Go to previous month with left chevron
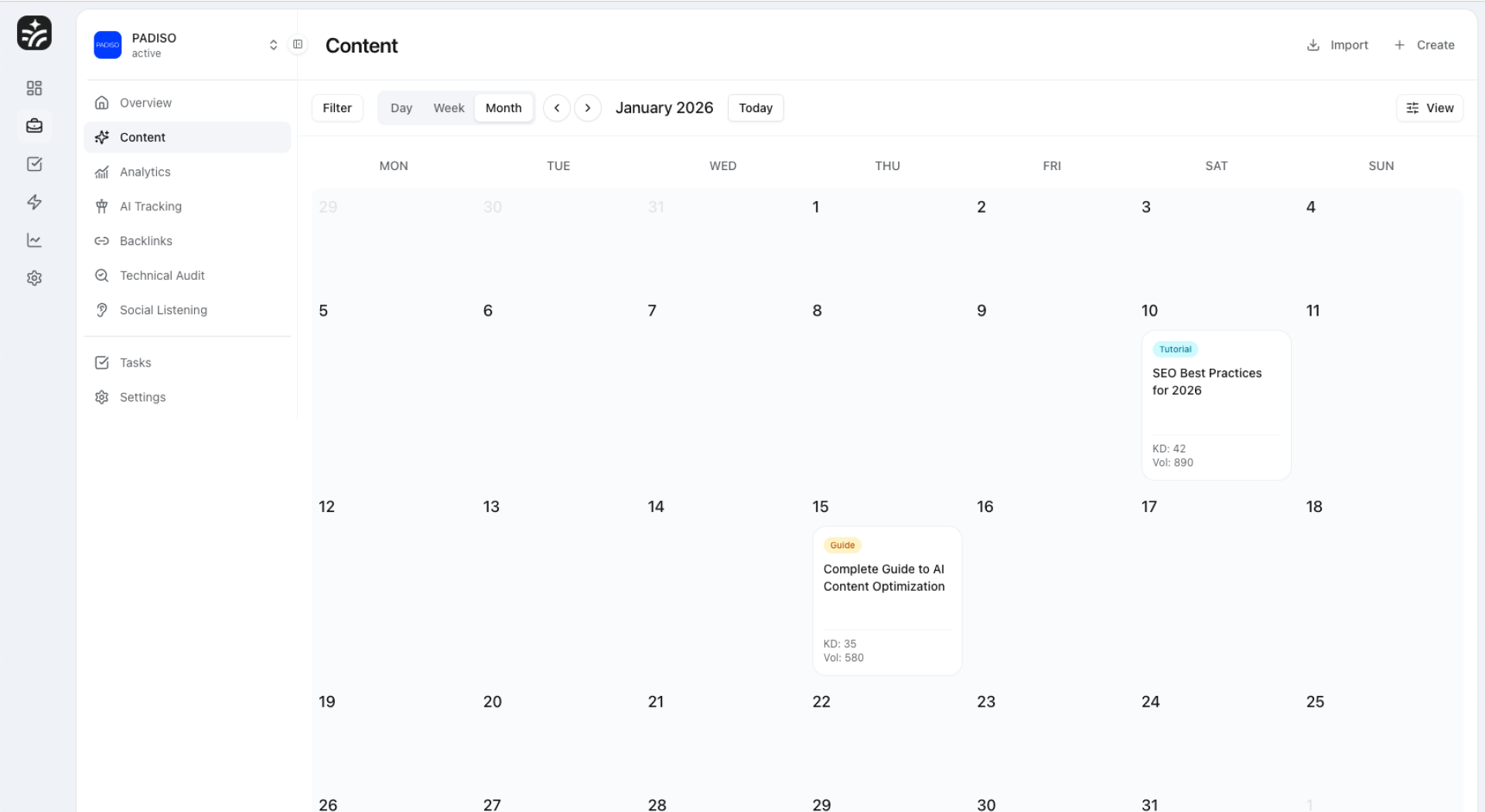This screenshot has width=1485, height=812. coord(557,107)
